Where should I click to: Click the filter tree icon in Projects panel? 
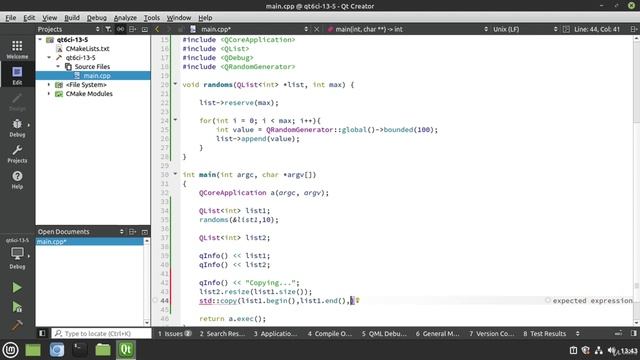click(x=108, y=29)
